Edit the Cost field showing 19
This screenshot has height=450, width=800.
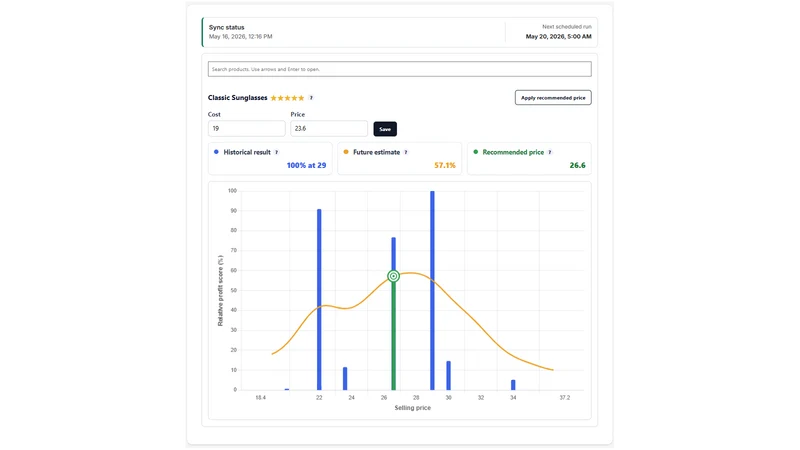pos(246,129)
